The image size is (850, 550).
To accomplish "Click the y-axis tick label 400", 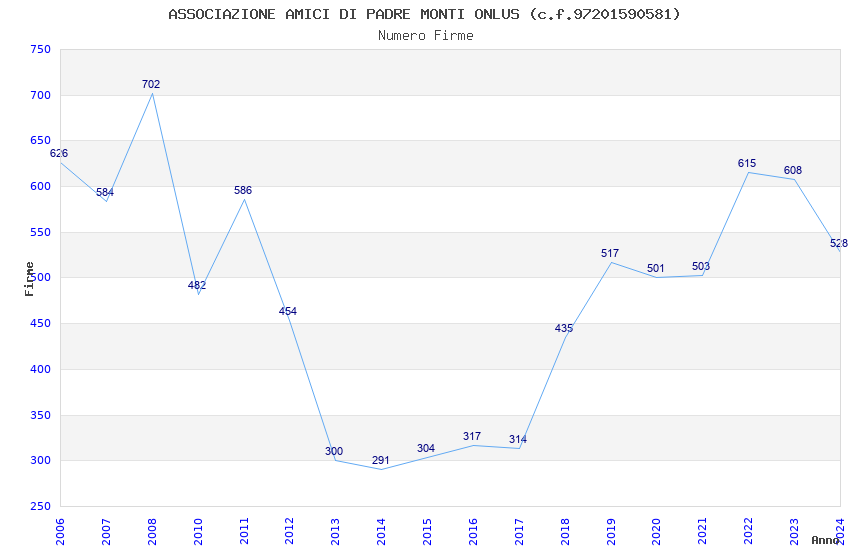I will pyautogui.click(x=41, y=369).
